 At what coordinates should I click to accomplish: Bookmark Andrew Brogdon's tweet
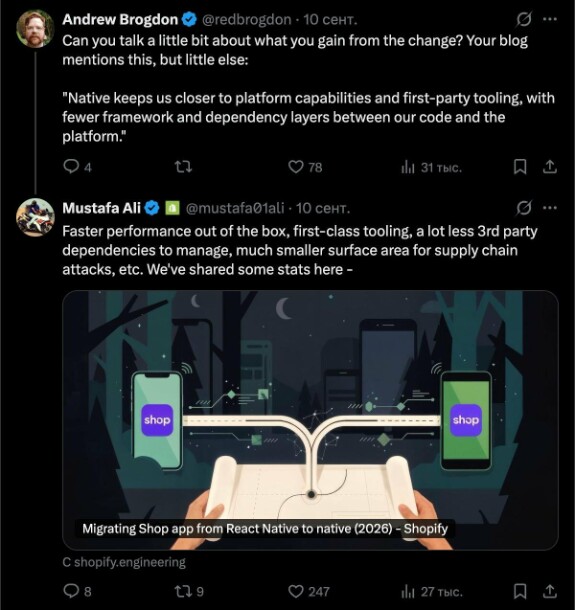[x=520, y=167]
